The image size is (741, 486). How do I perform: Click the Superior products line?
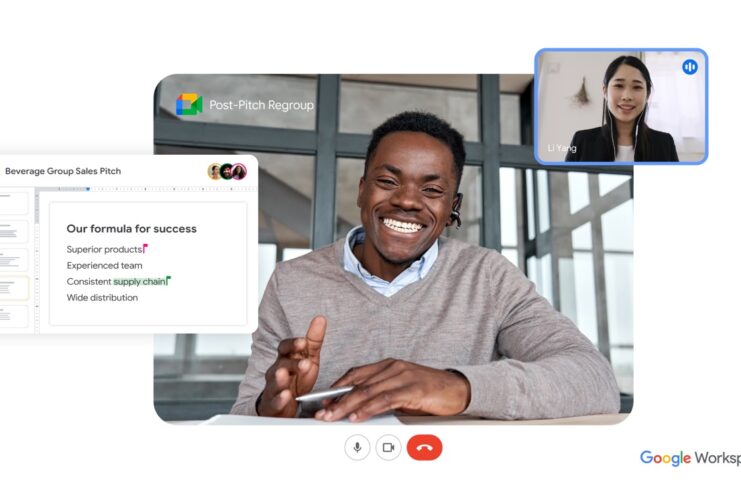104,249
